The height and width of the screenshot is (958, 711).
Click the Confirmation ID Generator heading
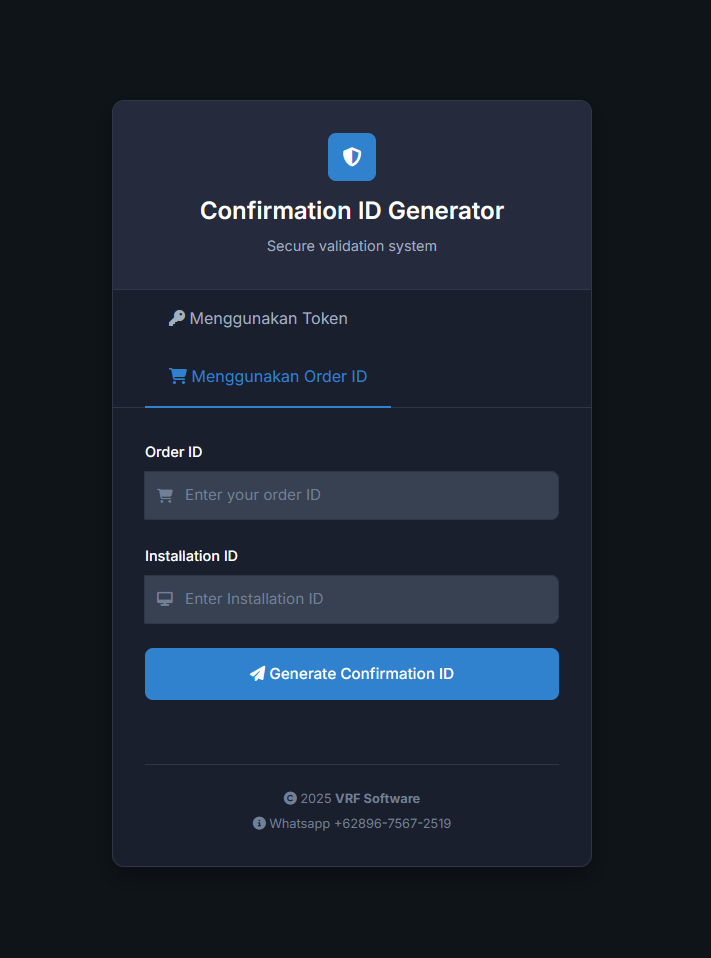352,211
